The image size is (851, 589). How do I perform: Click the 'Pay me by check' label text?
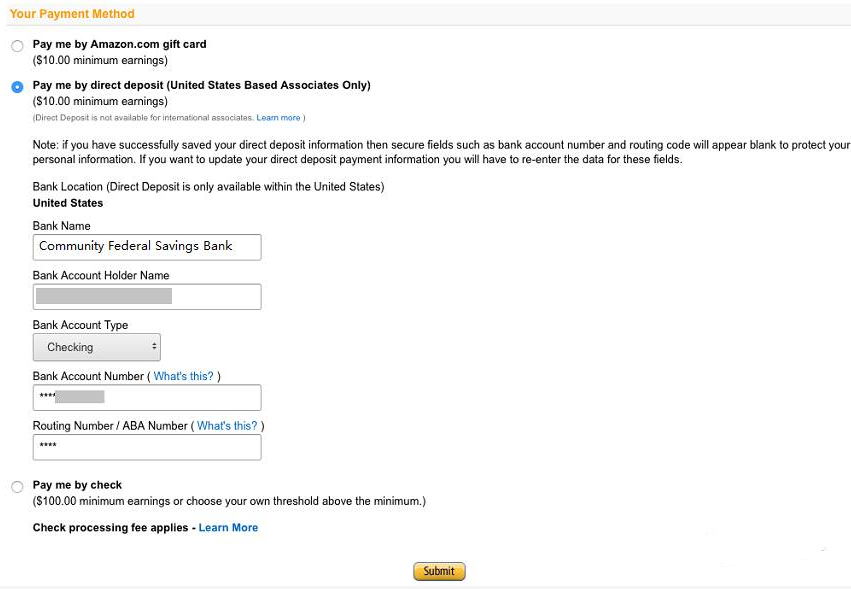77,485
